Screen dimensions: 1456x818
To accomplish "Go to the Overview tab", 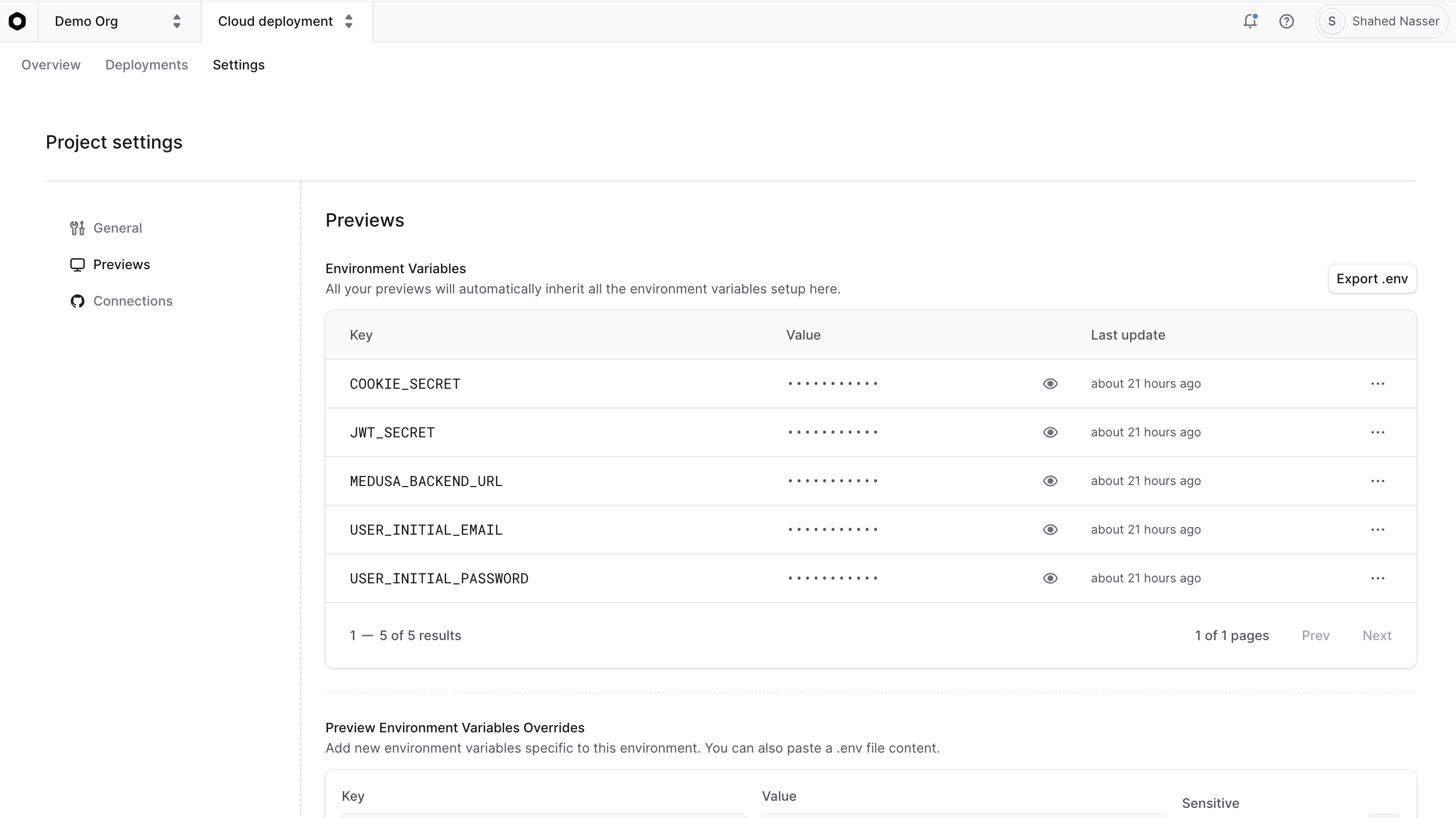I will click(51, 64).
